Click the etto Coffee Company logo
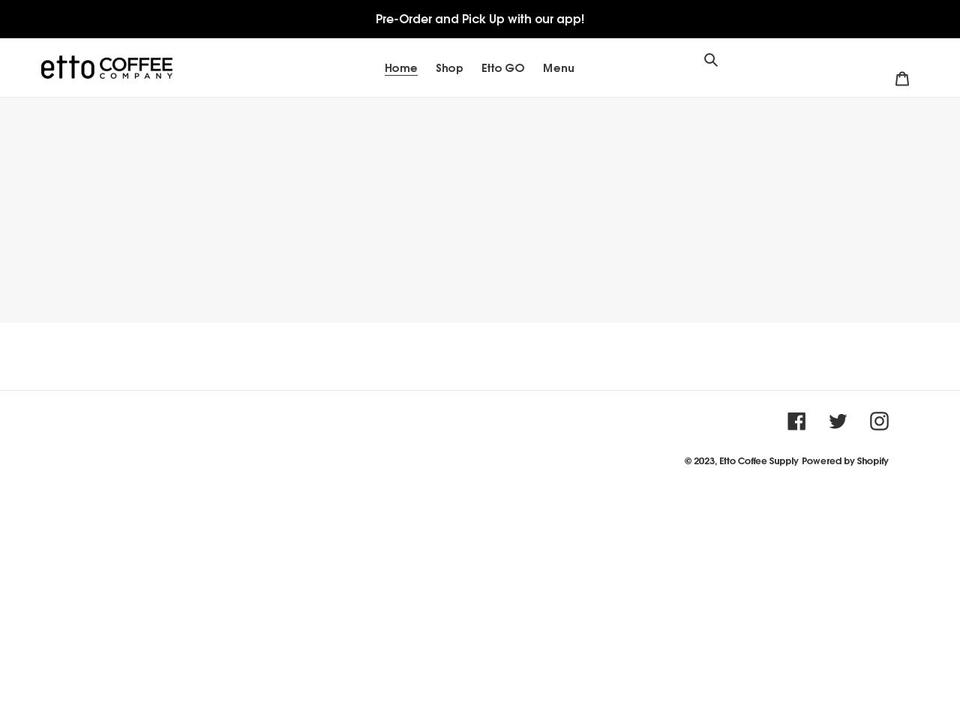Image resolution: width=960 pixels, height=720 pixels. coord(107,67)
